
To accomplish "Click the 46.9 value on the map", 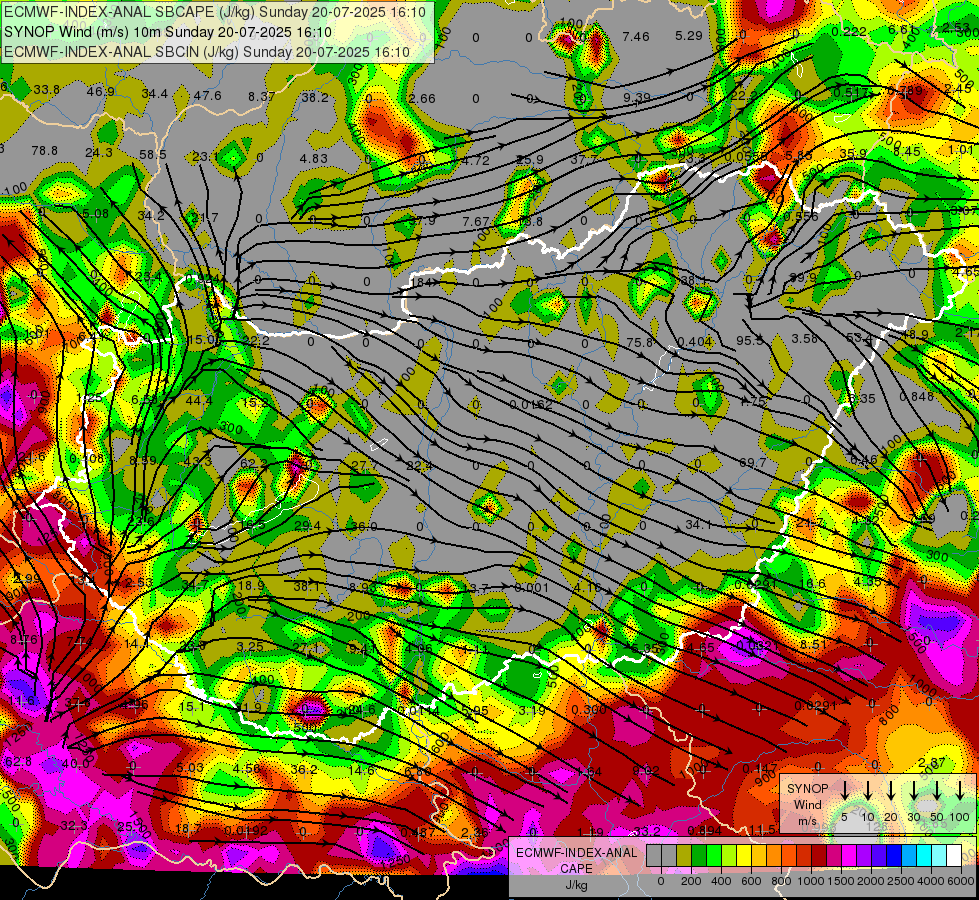I will 100,92.
